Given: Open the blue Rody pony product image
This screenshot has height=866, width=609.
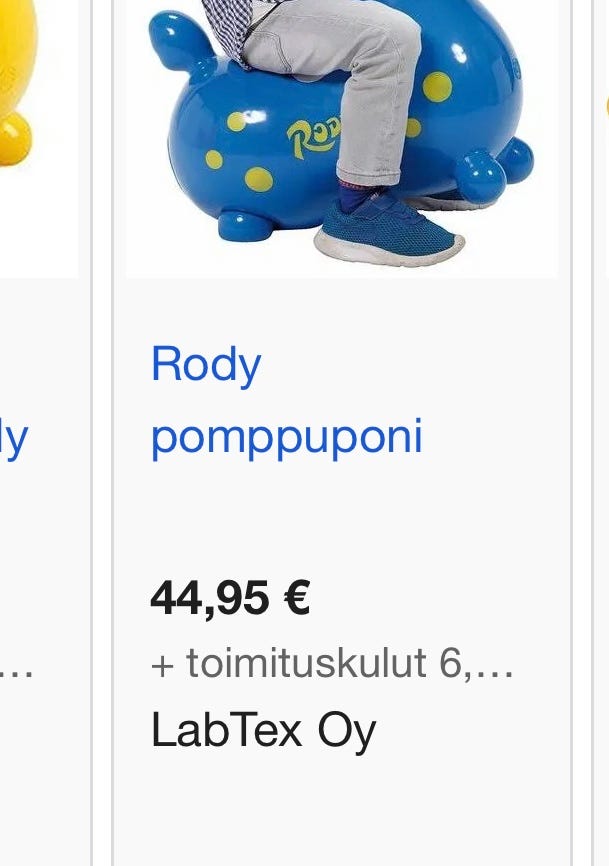Looking at the screenshot, I should click(x=342, y=138).
